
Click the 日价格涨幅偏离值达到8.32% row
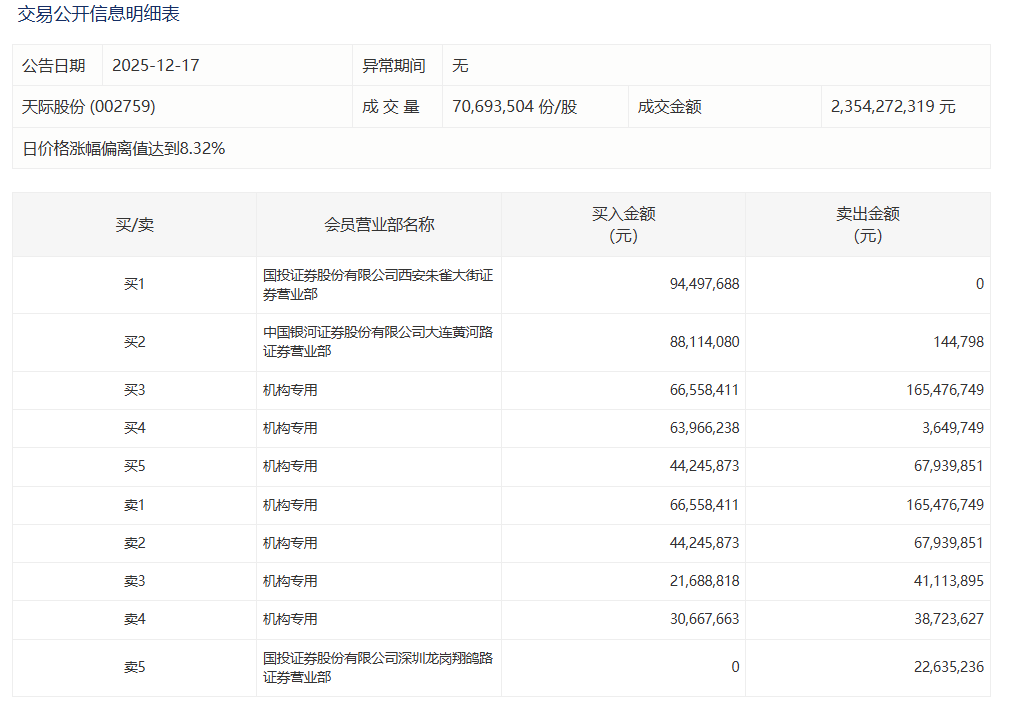[124, 149]
